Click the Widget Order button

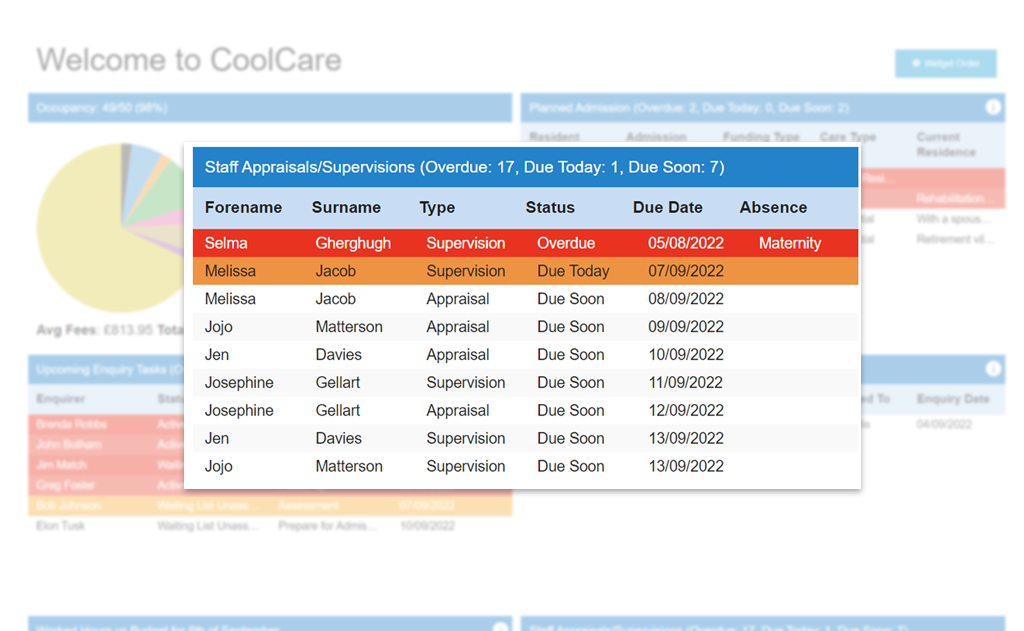(946, 63)
